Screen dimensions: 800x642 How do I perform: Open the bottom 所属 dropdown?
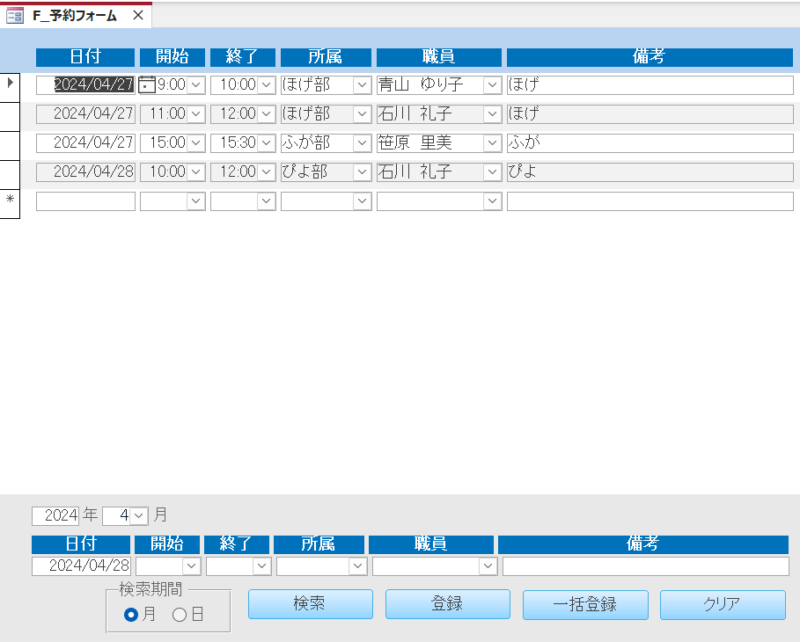coord(358,566)
